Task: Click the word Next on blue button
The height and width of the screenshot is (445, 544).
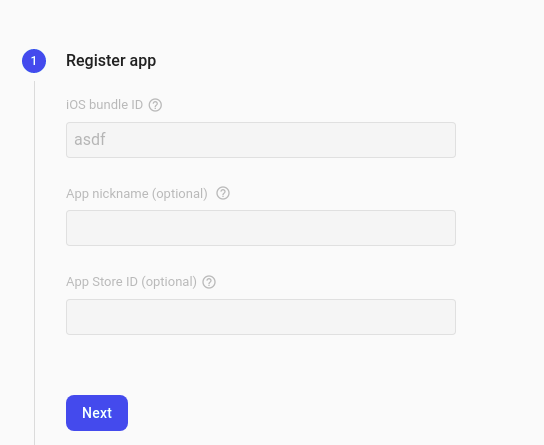Action: point(97,413)
